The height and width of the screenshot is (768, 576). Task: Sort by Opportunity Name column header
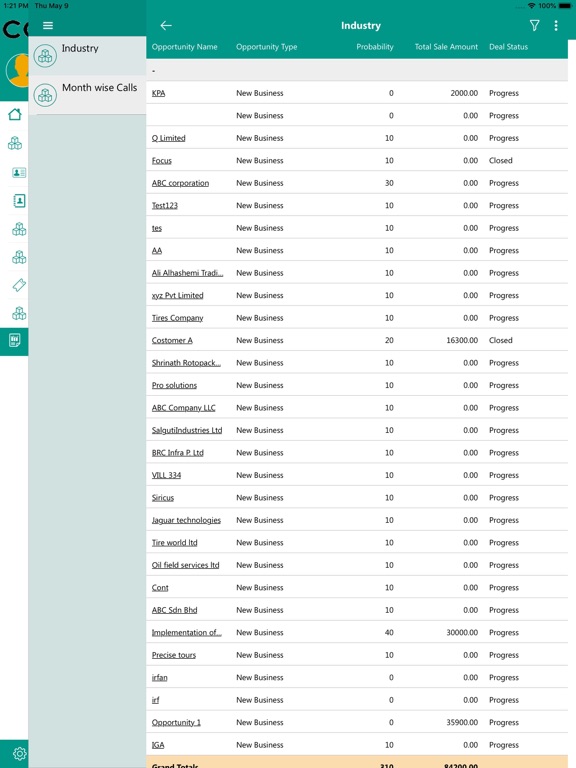[x=184, y=47]
